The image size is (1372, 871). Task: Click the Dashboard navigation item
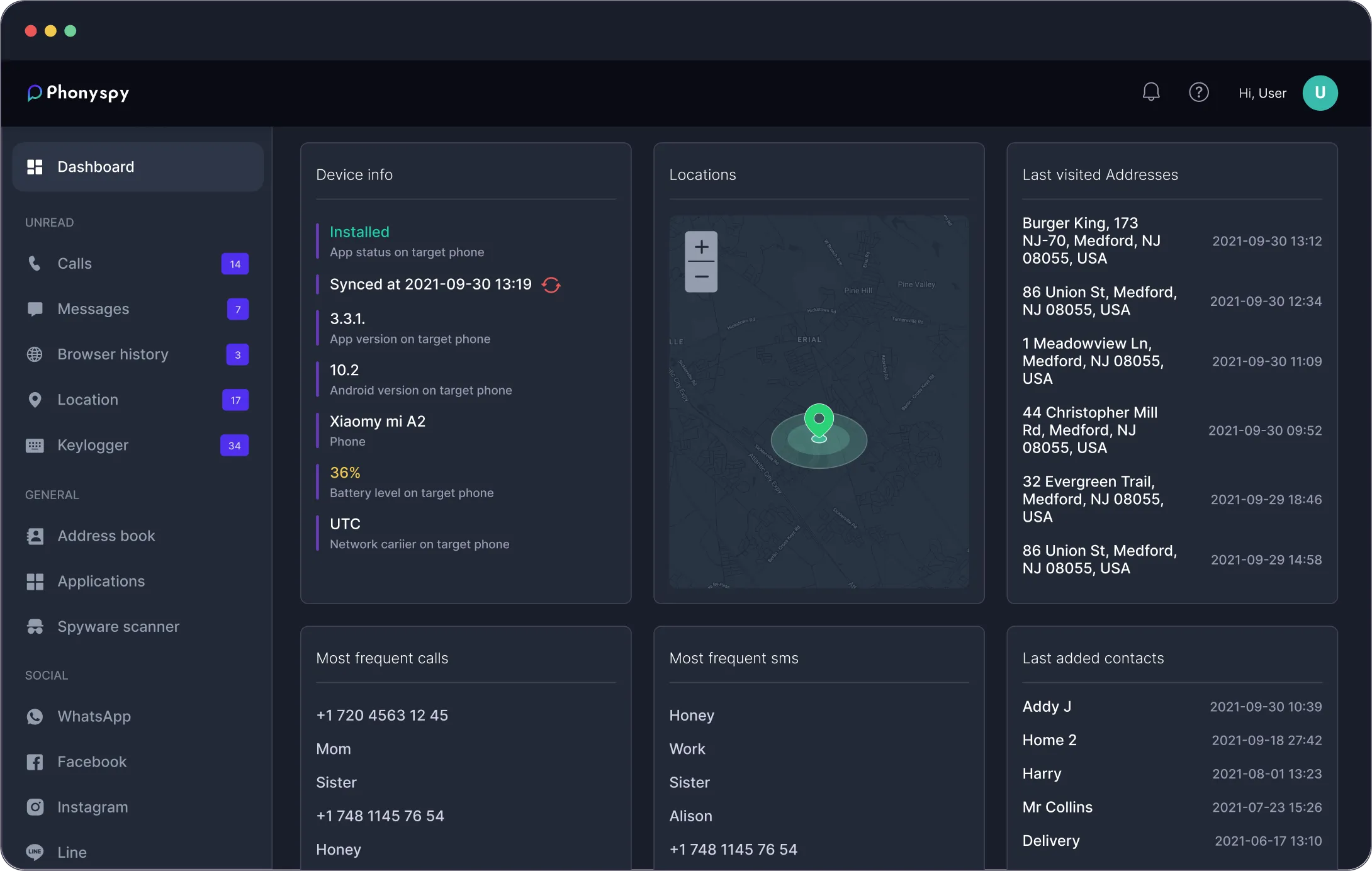pos(96,167)
